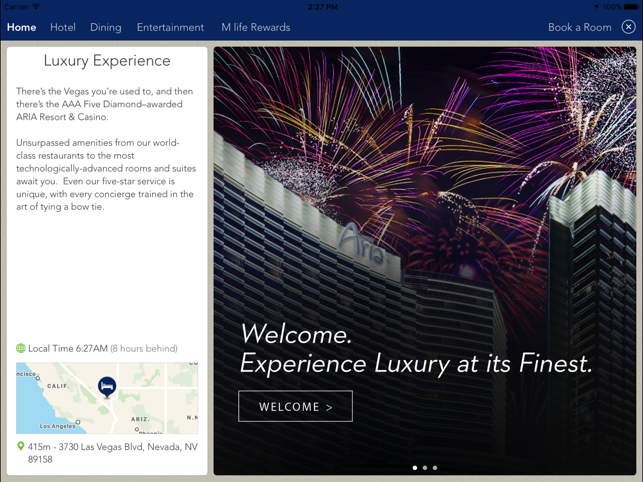Click the battery indicator in status bar
Image resolution: width=643 pixels, height=482 pixels.
(631, 7)
